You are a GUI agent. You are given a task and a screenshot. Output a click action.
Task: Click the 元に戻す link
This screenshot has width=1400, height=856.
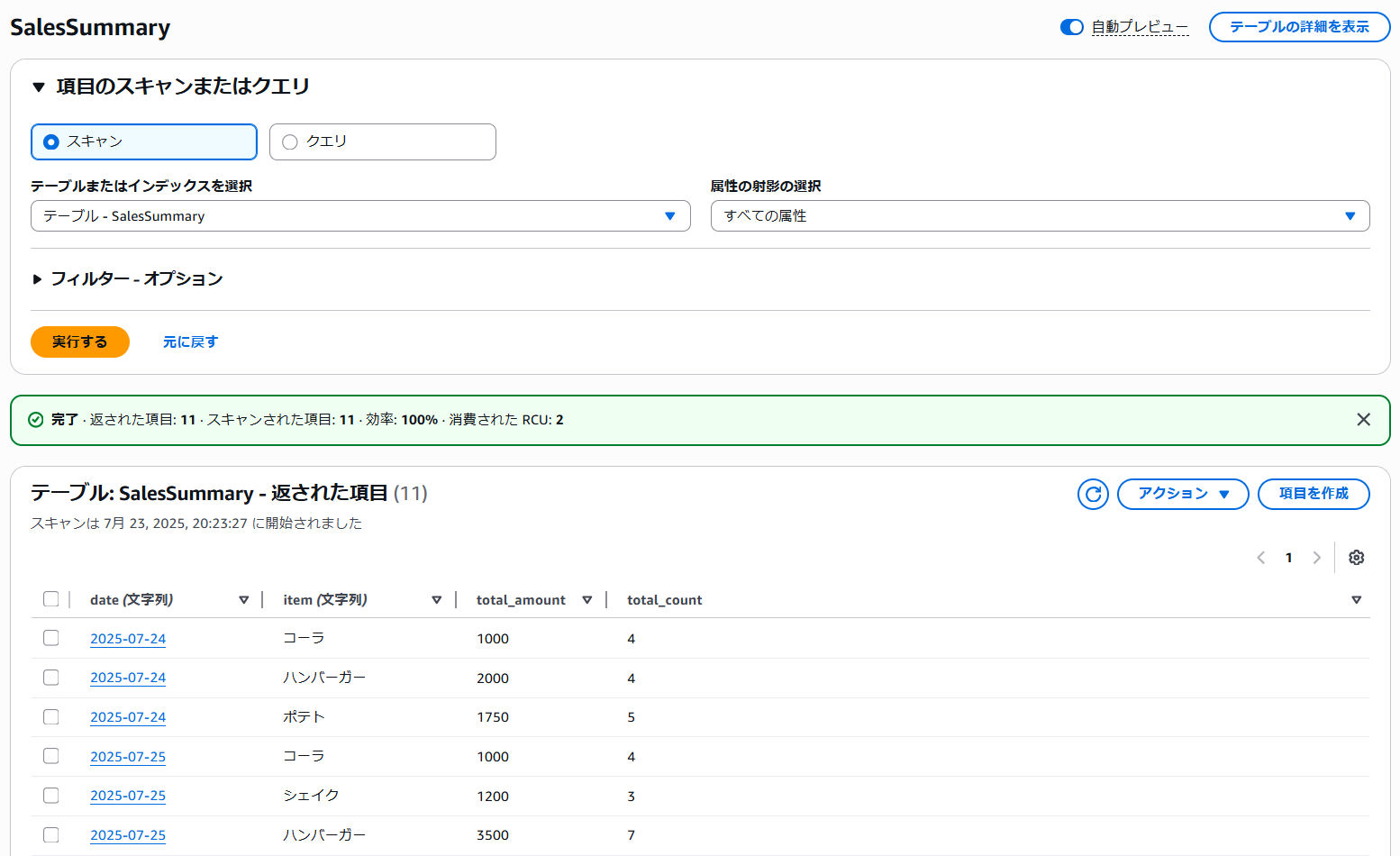190,342
